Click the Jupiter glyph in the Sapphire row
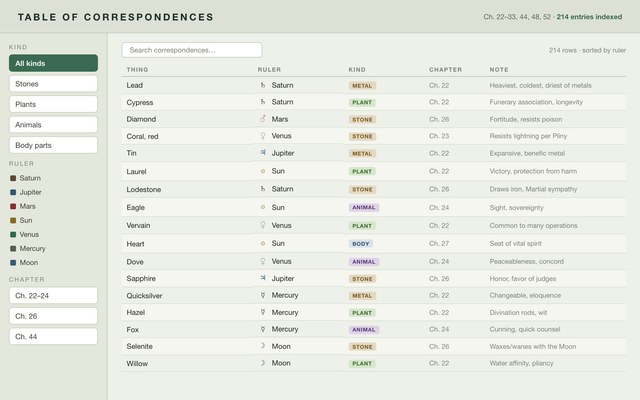This screenshot has width=640, height=400. click(263, 278)
